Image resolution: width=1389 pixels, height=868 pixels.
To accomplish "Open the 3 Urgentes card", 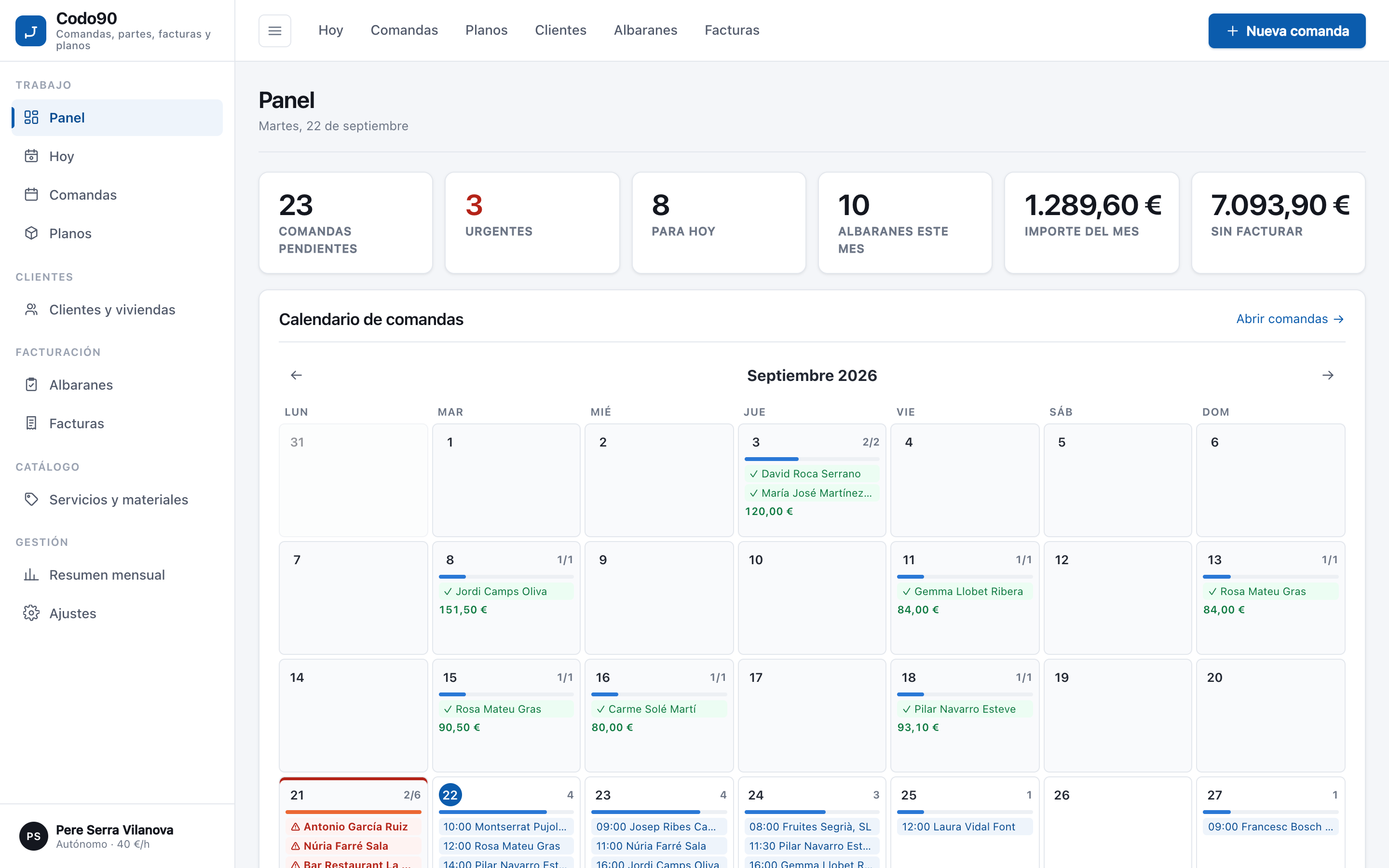I will coord(532,223).
